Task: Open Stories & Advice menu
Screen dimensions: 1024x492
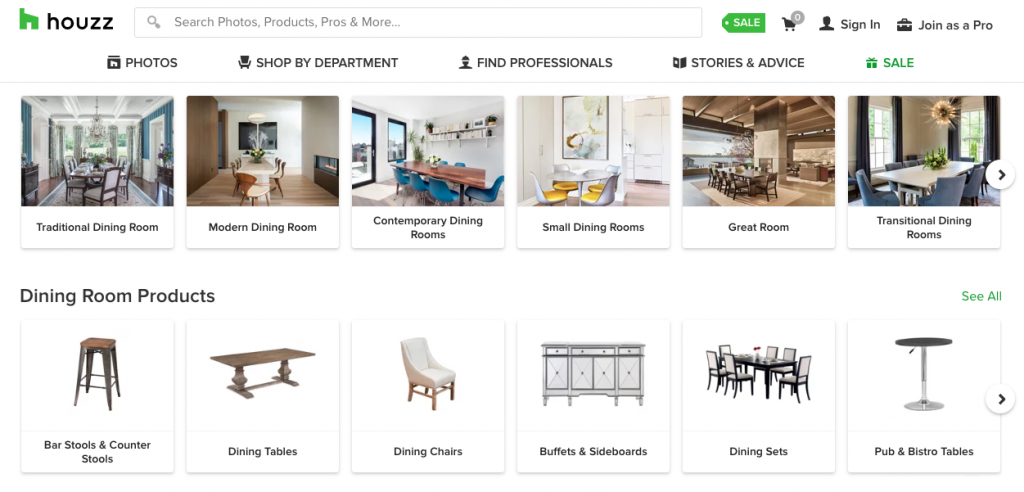Action: click(x=739, y=63)
